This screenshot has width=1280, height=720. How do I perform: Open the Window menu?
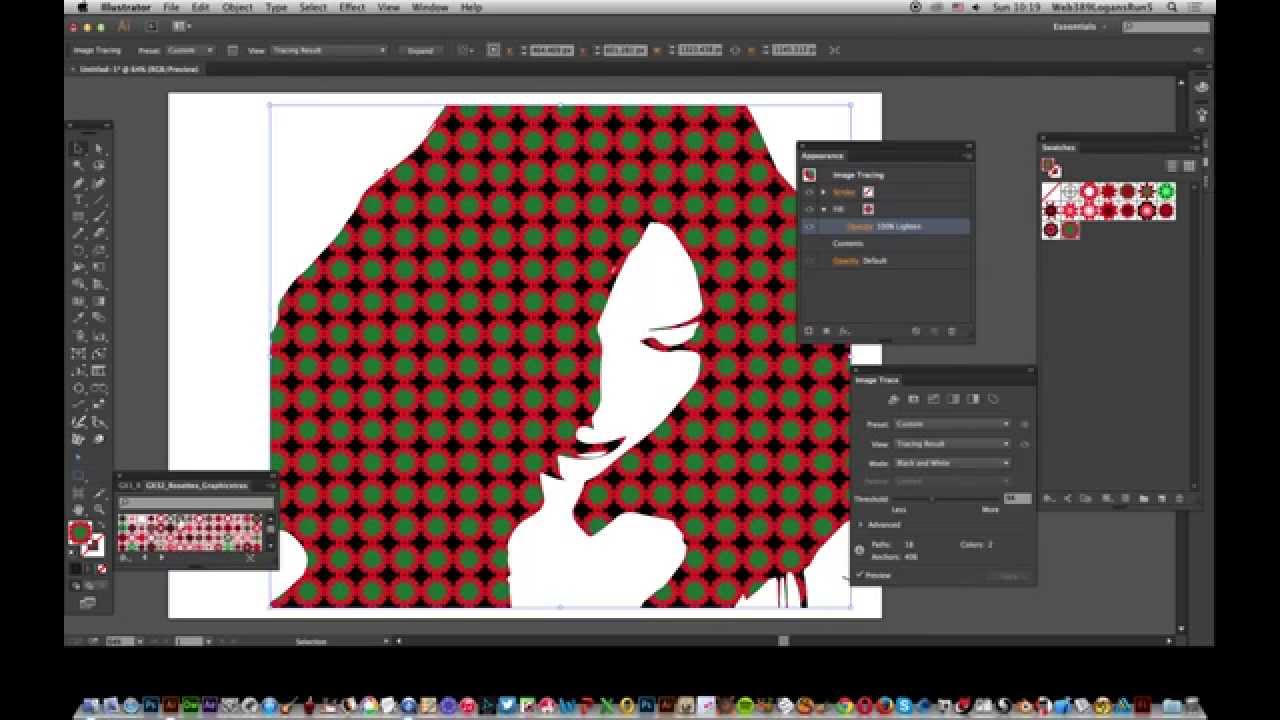pyautogui.click(x=430, y=7)
